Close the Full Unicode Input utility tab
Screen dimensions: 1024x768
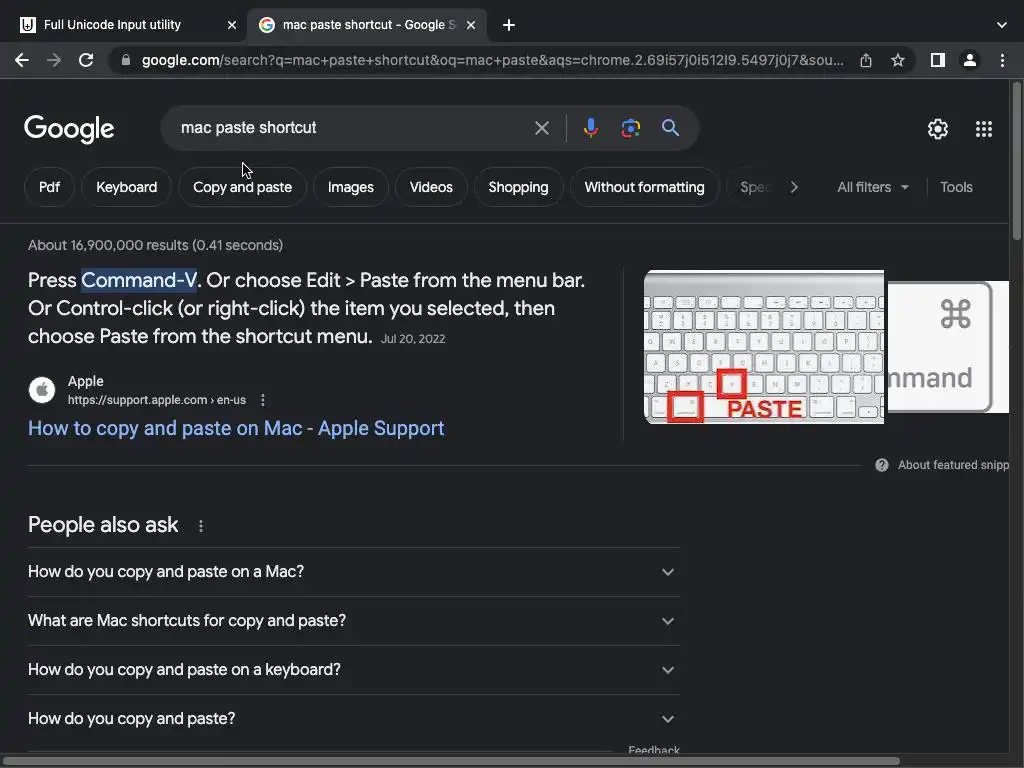click(231, 25)
